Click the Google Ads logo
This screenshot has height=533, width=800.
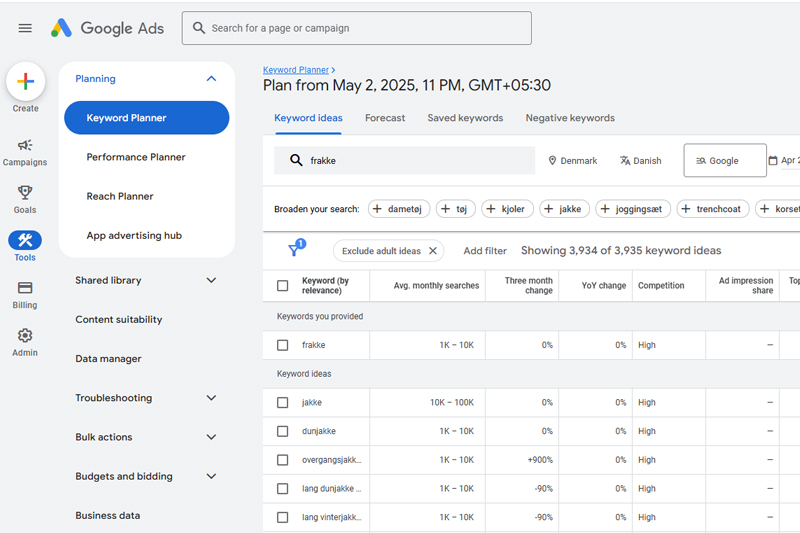point(107,28)
